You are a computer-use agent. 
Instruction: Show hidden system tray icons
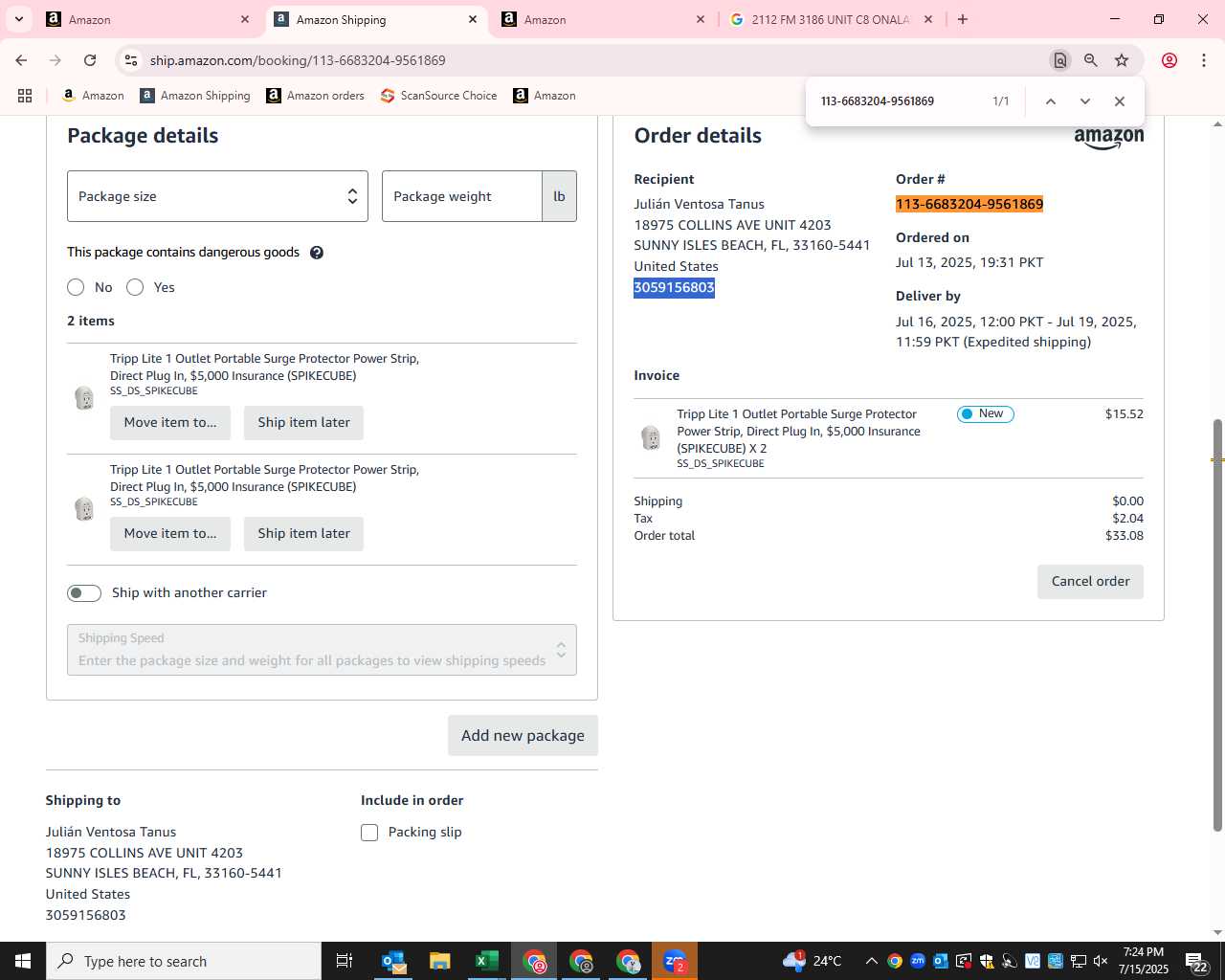click(871, 961)
